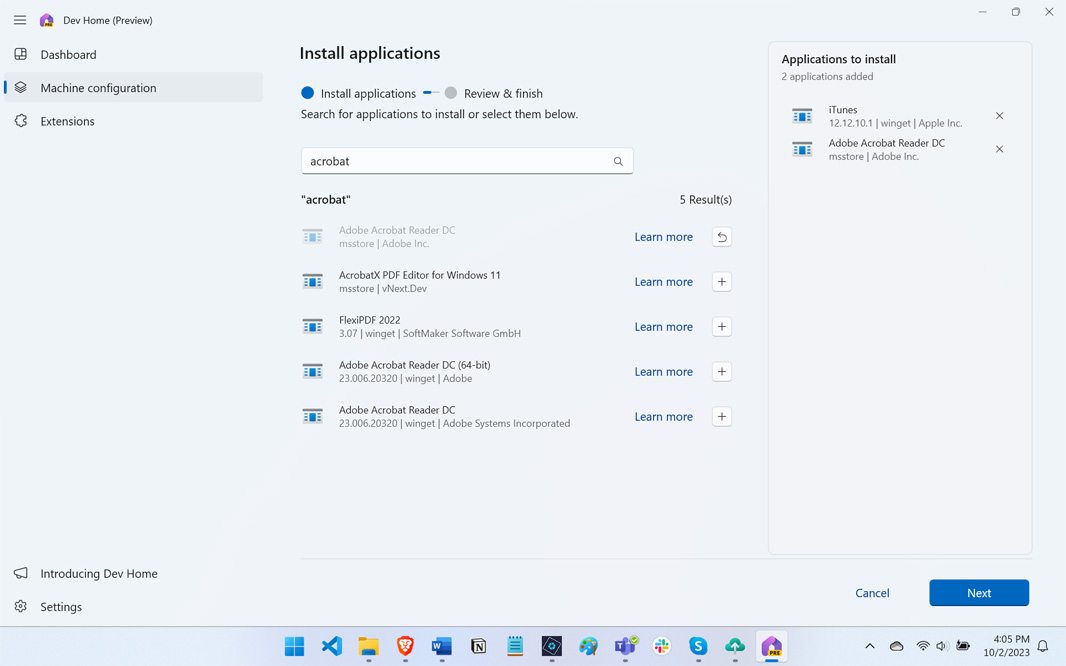Add AcrobatX PDF Editor with plus icon

click(x=721, y=281)
